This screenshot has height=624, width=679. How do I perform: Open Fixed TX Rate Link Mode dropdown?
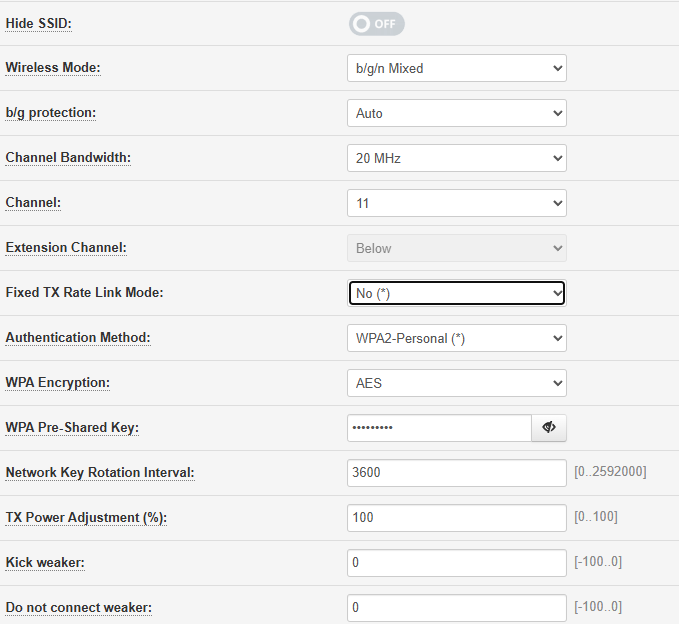pos(456,293)
